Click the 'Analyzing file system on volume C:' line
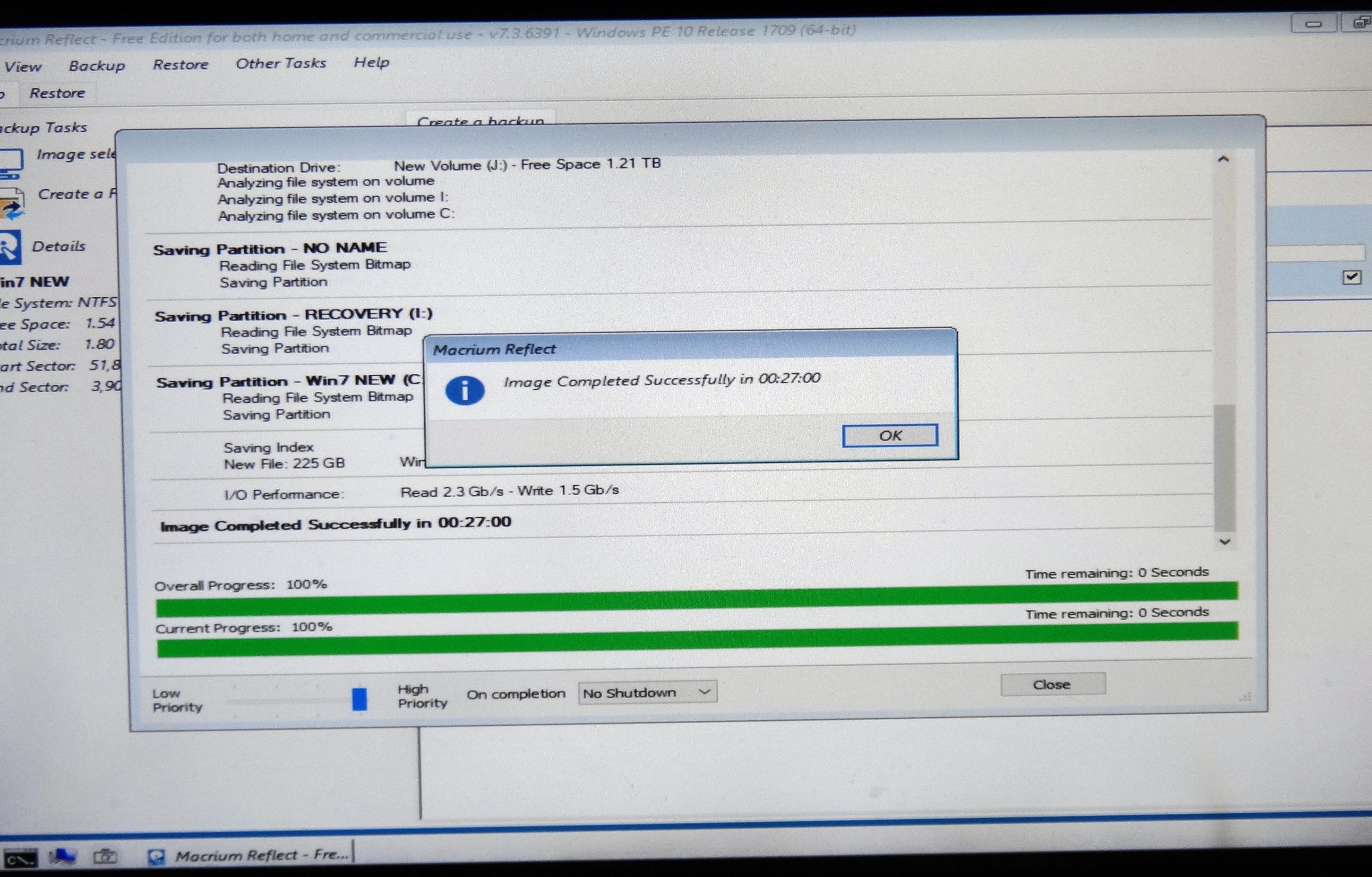The width and height of the screenshot is (1372, 877). (336, 215)
